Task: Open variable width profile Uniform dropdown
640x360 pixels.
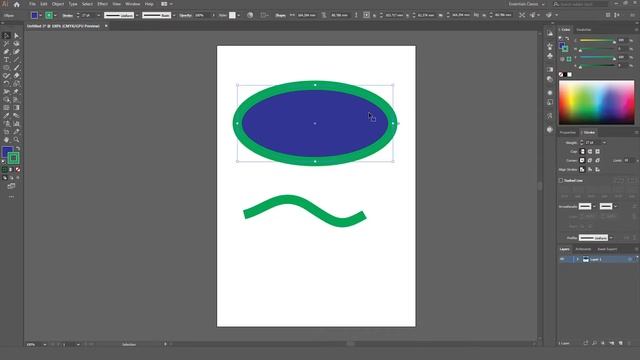Action: pyautogui.click(x=137, y=16)
